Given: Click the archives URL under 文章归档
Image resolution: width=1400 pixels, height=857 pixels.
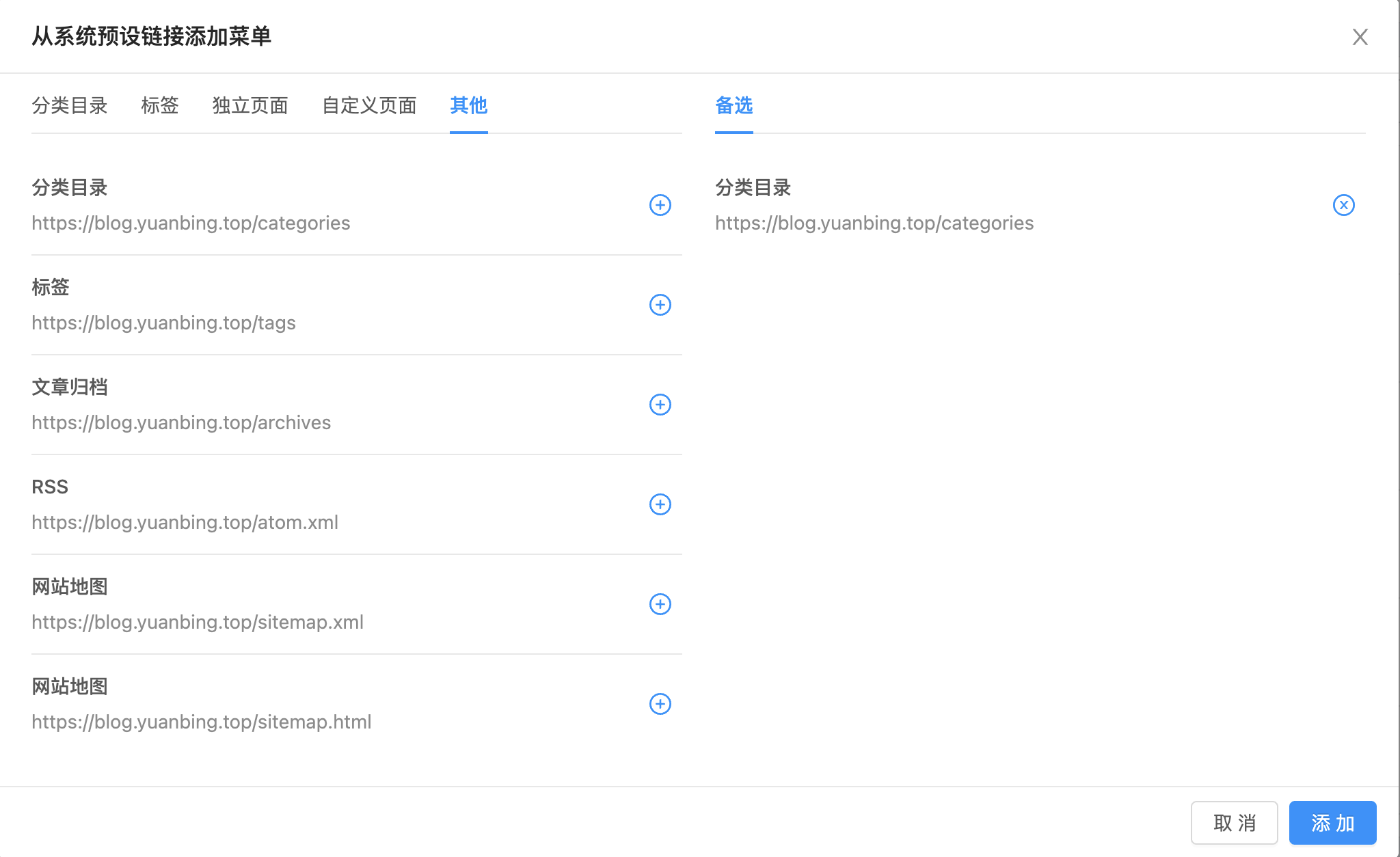Looking at the screenshot, I should click(x=180, y=422).
